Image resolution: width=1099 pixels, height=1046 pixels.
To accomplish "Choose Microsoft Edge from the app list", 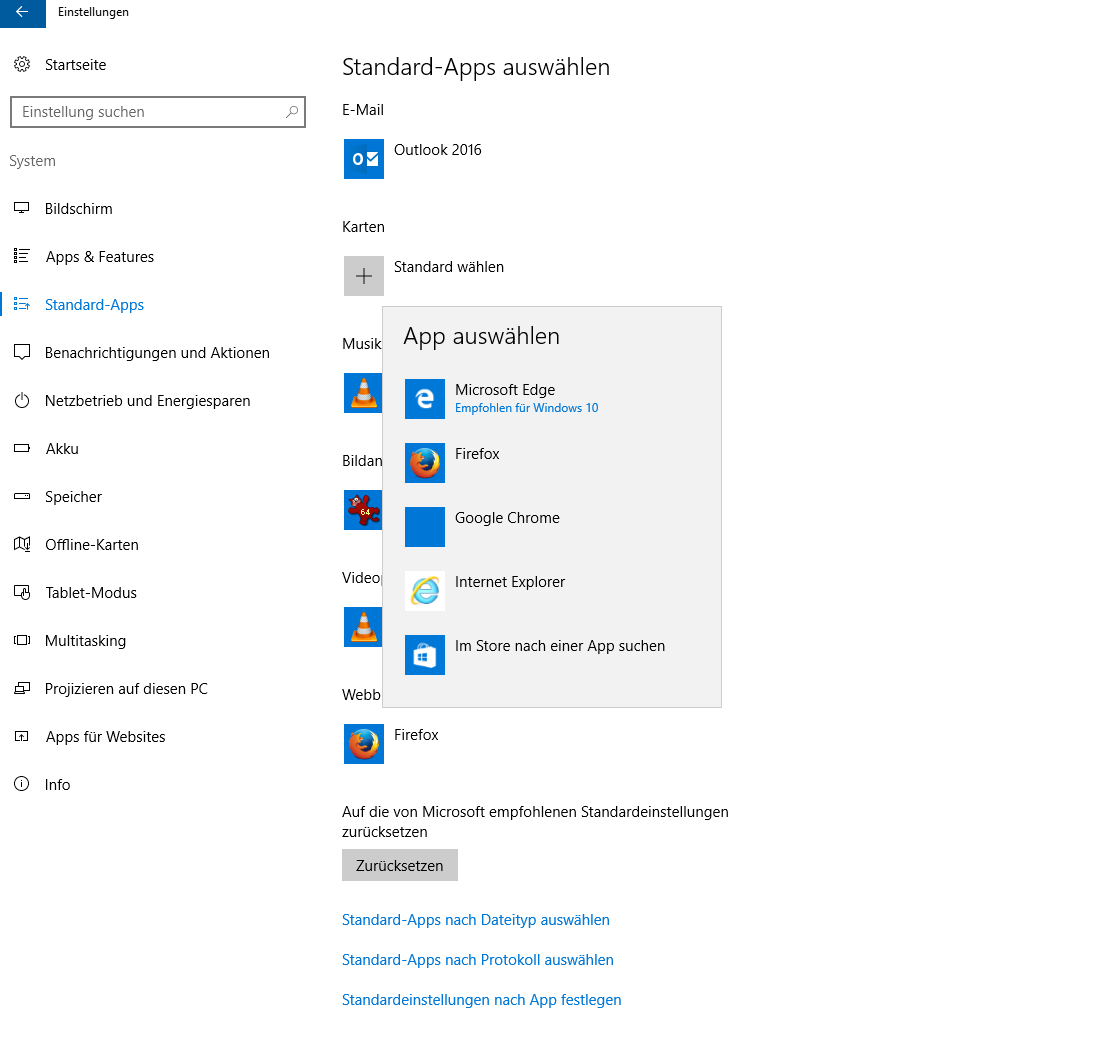I will (x=504, y=398).
